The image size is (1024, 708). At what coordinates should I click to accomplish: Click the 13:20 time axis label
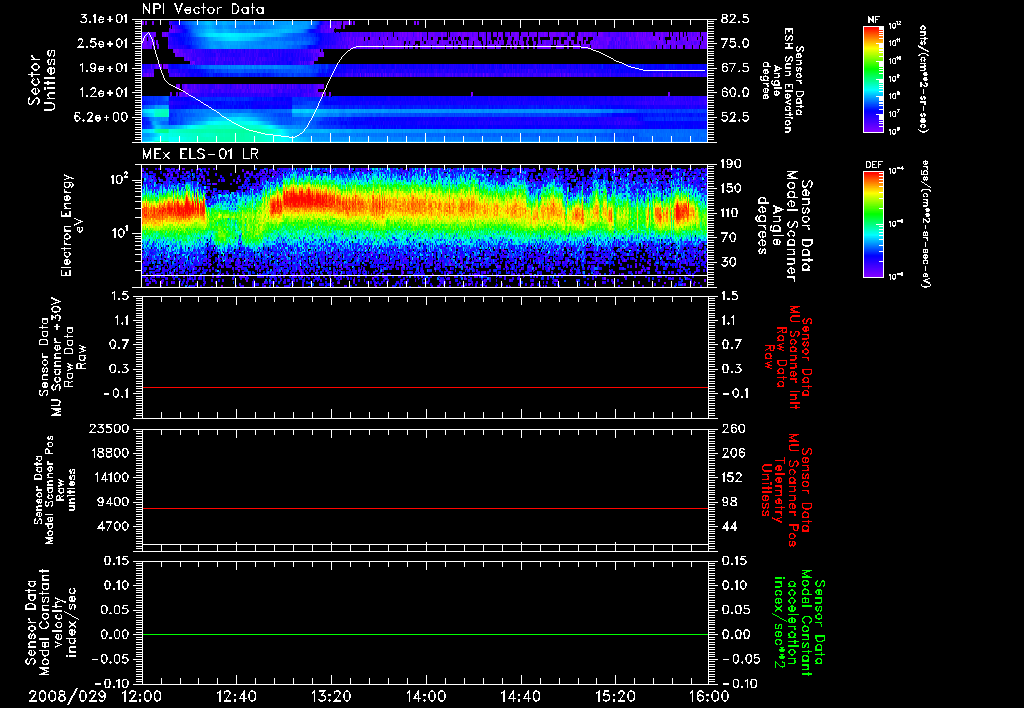click(331, 695)
